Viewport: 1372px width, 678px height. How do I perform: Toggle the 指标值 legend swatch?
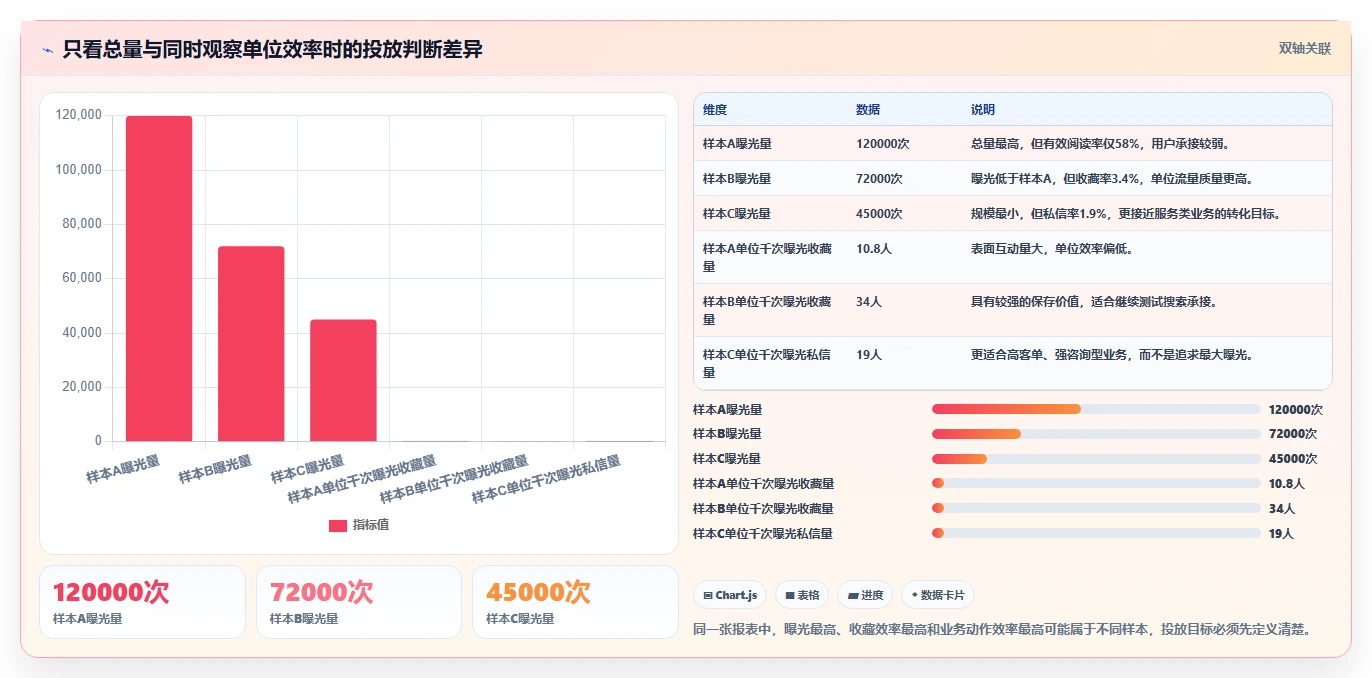tap(338, 525)
